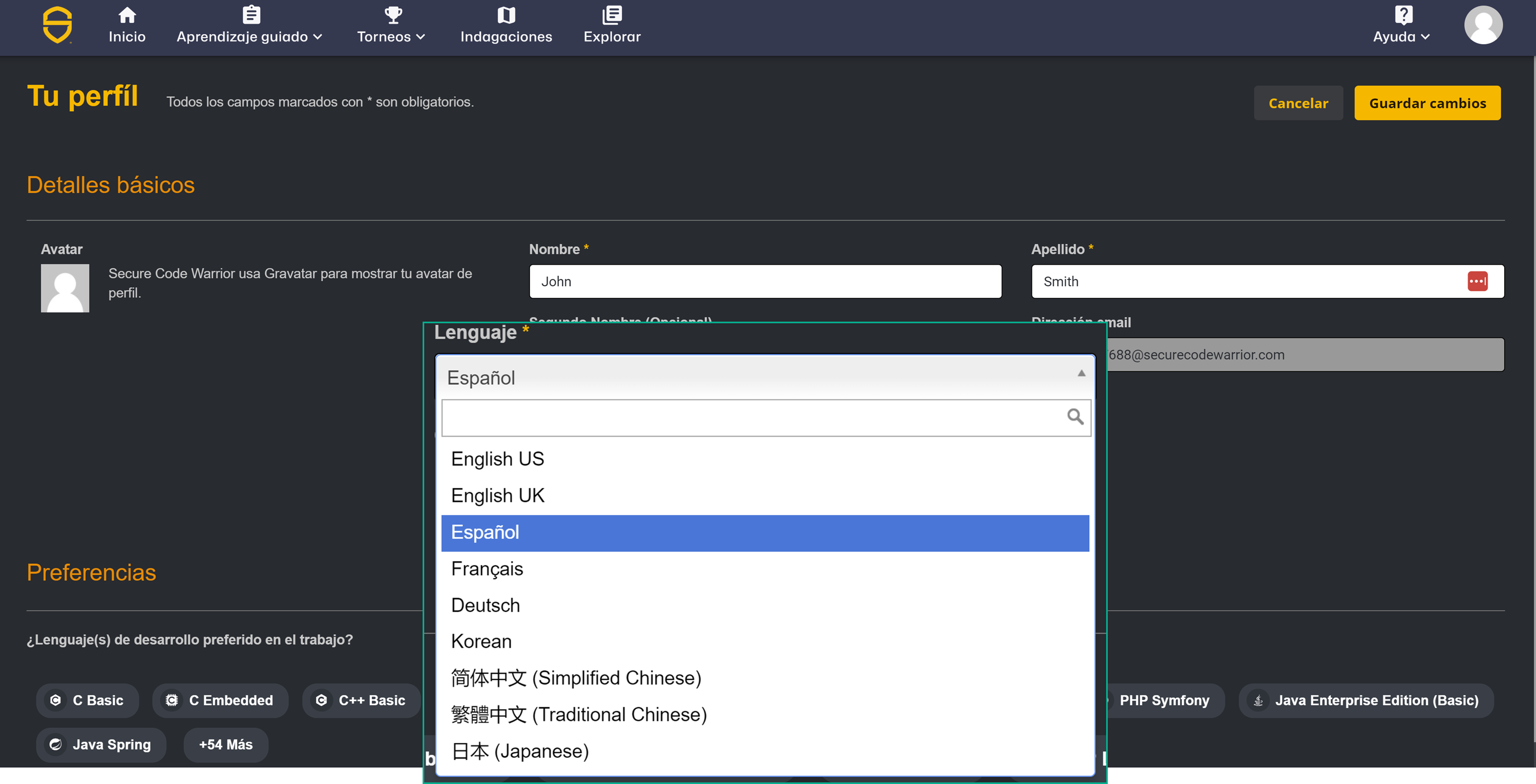Click the Apellido field containing Smith

(x=1268, y=282)
